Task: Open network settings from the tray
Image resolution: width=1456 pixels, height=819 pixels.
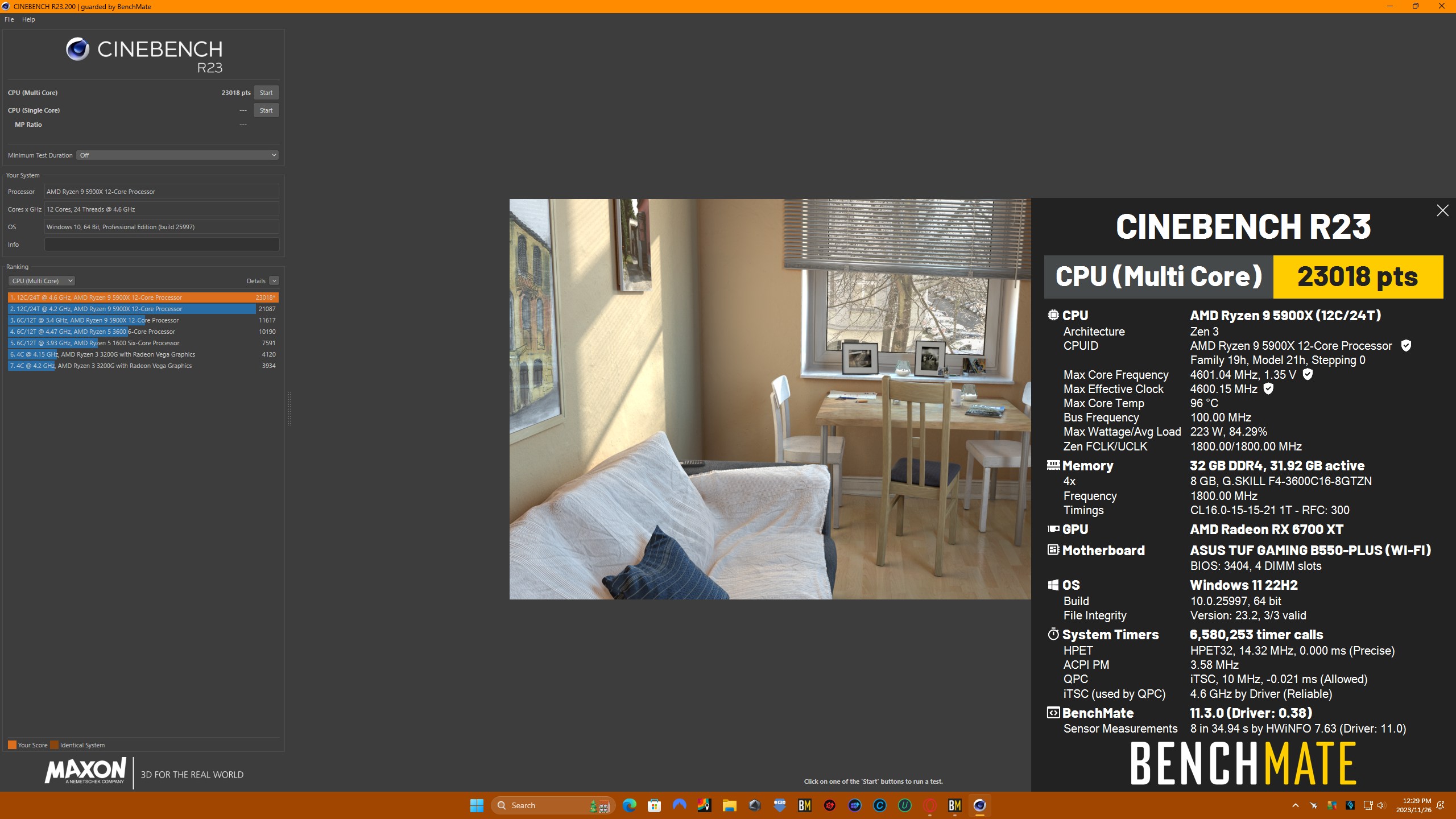Action: [x=1368, y=805]
